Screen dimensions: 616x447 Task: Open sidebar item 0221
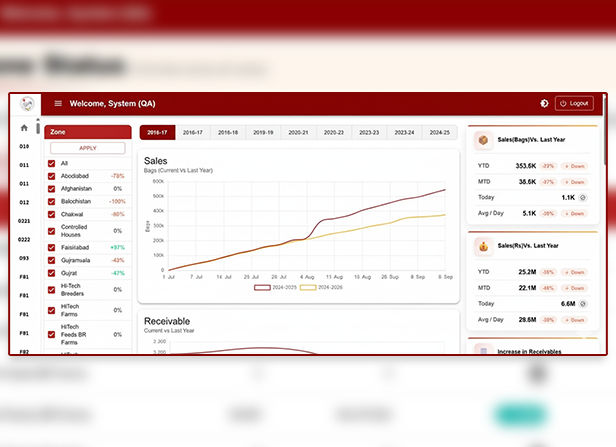tap(25, 220)
